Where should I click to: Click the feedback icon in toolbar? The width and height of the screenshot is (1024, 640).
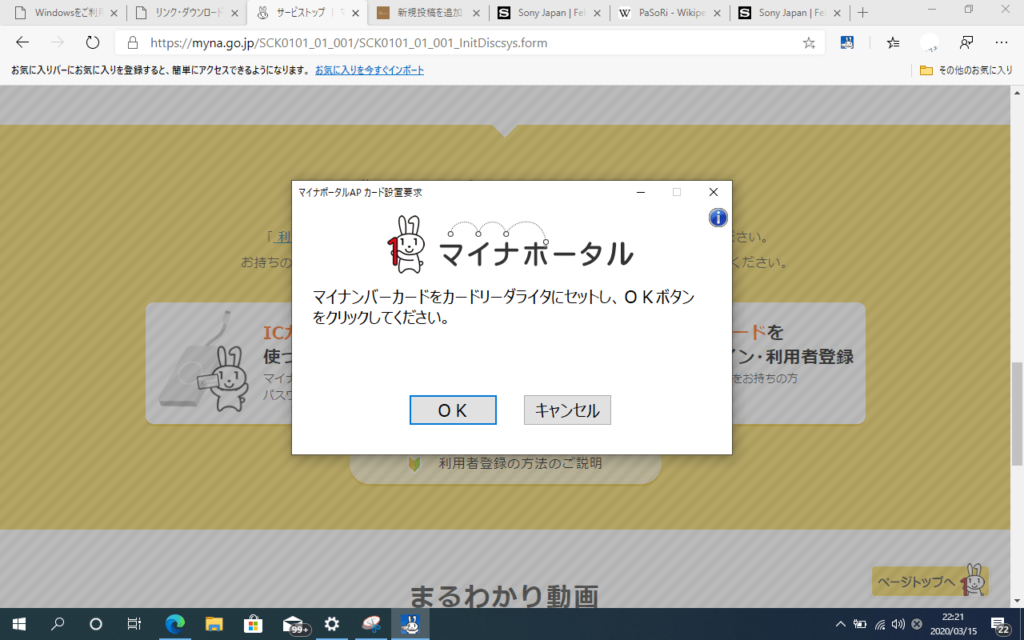(966, 42)
